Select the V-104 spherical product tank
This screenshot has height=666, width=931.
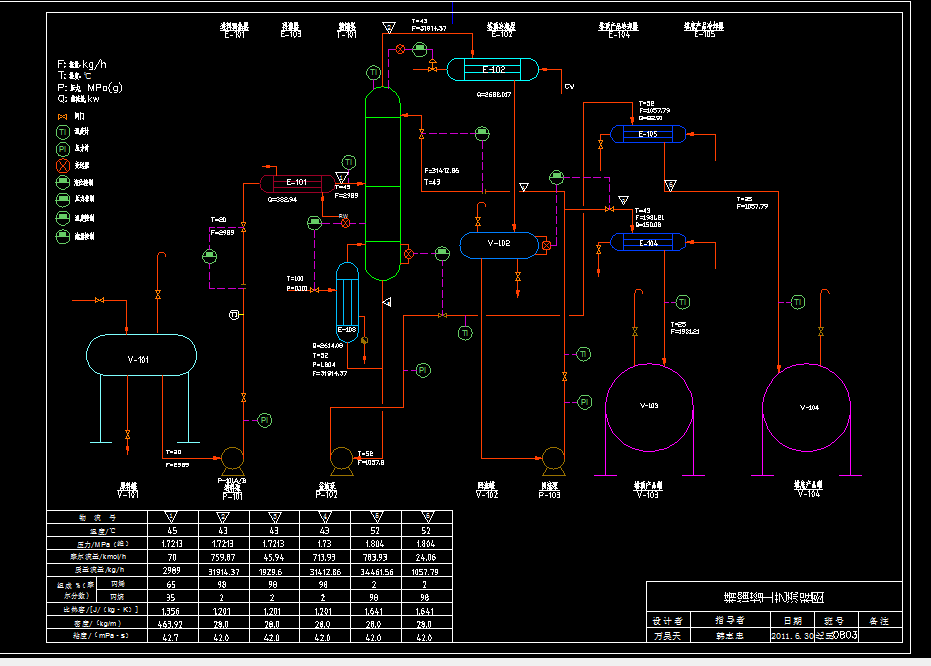(x=806, y=407)
